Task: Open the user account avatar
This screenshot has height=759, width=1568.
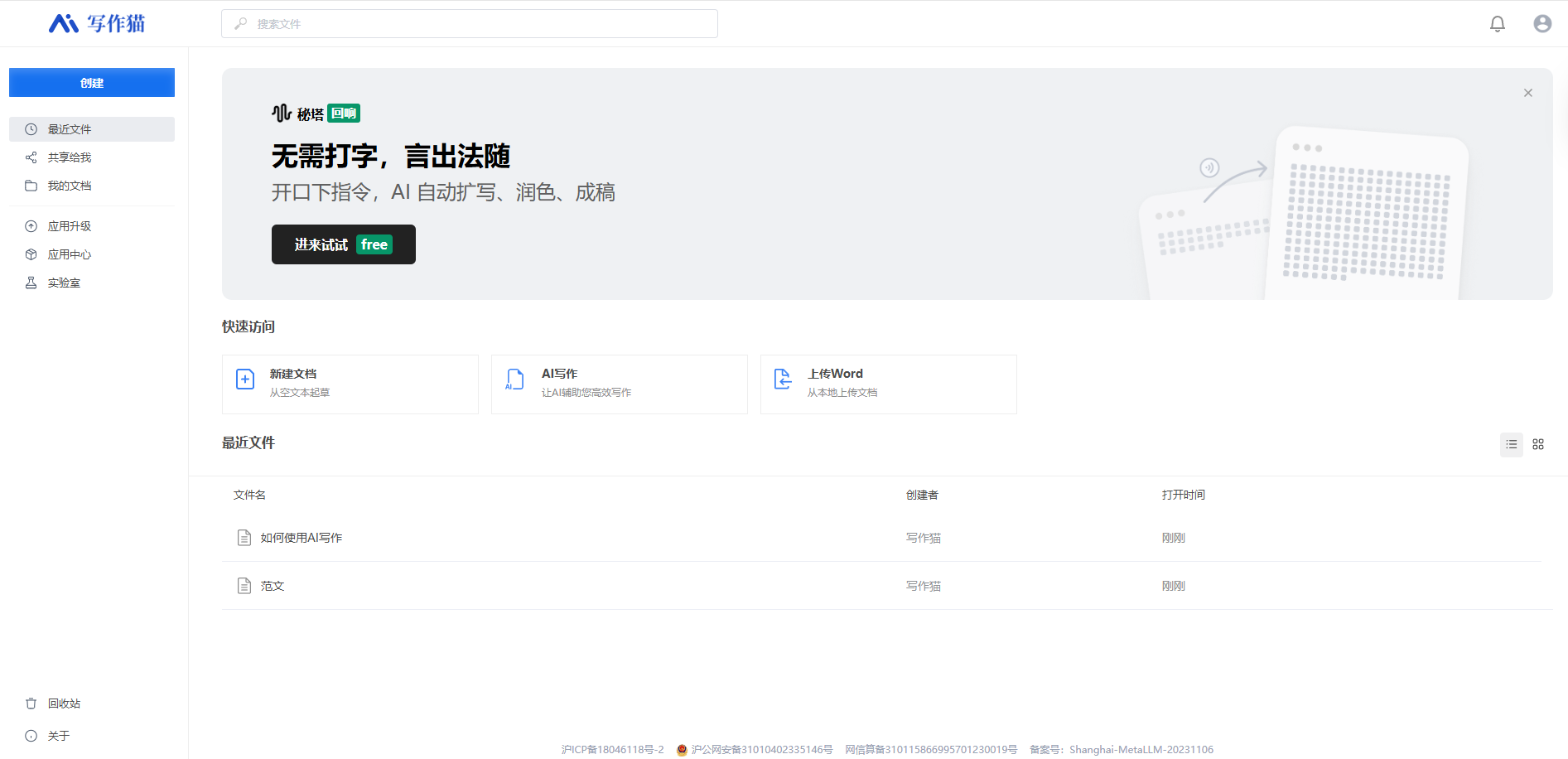Action: click(x=1542, y=24)
